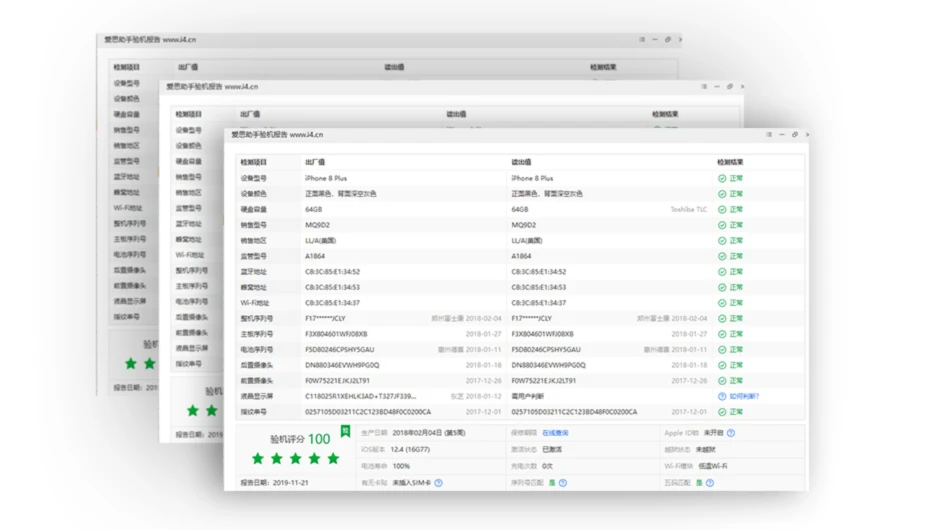
Task: Click activation status 已激活
Action: 552,449
